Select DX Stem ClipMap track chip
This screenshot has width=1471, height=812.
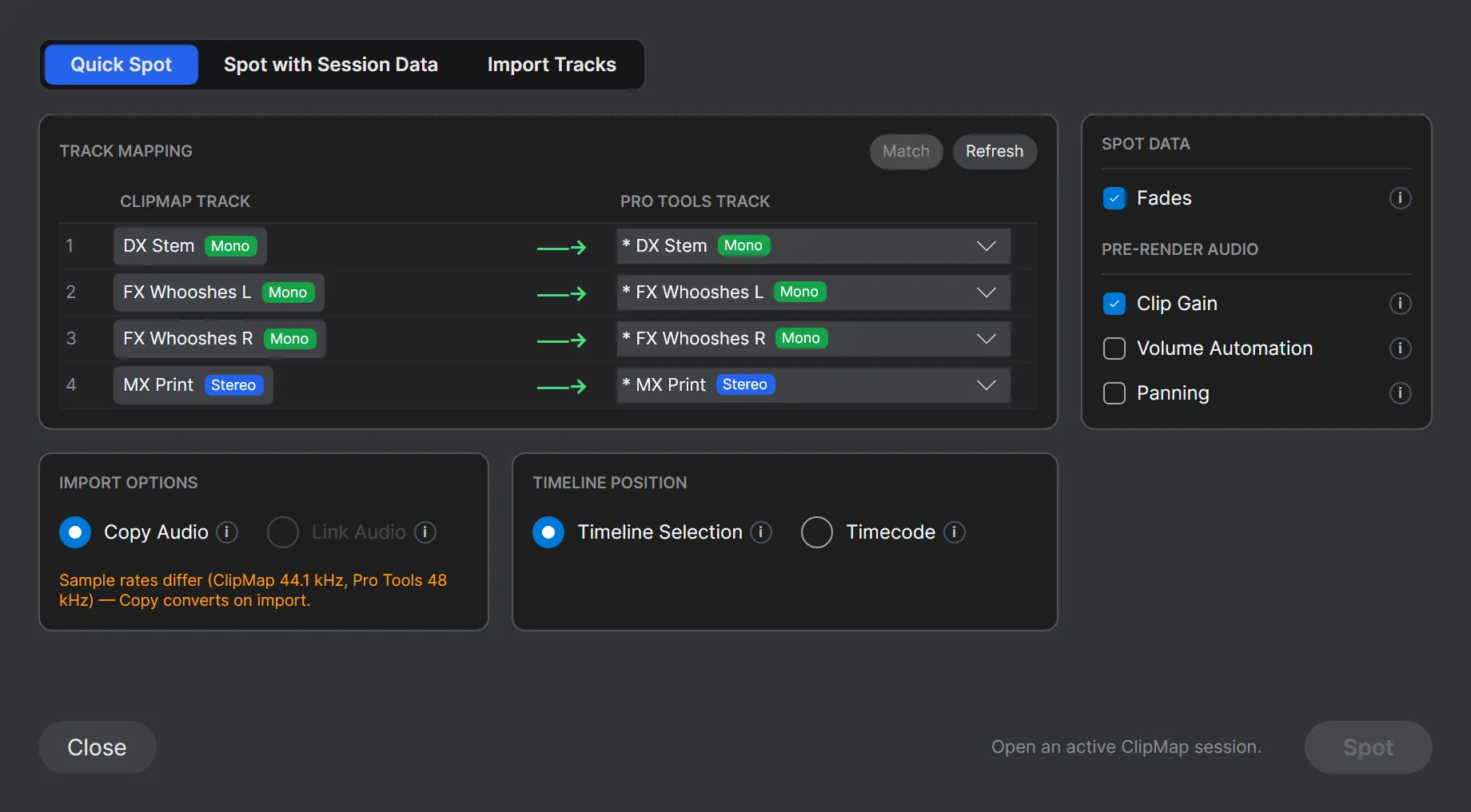(x=190, y=246)
